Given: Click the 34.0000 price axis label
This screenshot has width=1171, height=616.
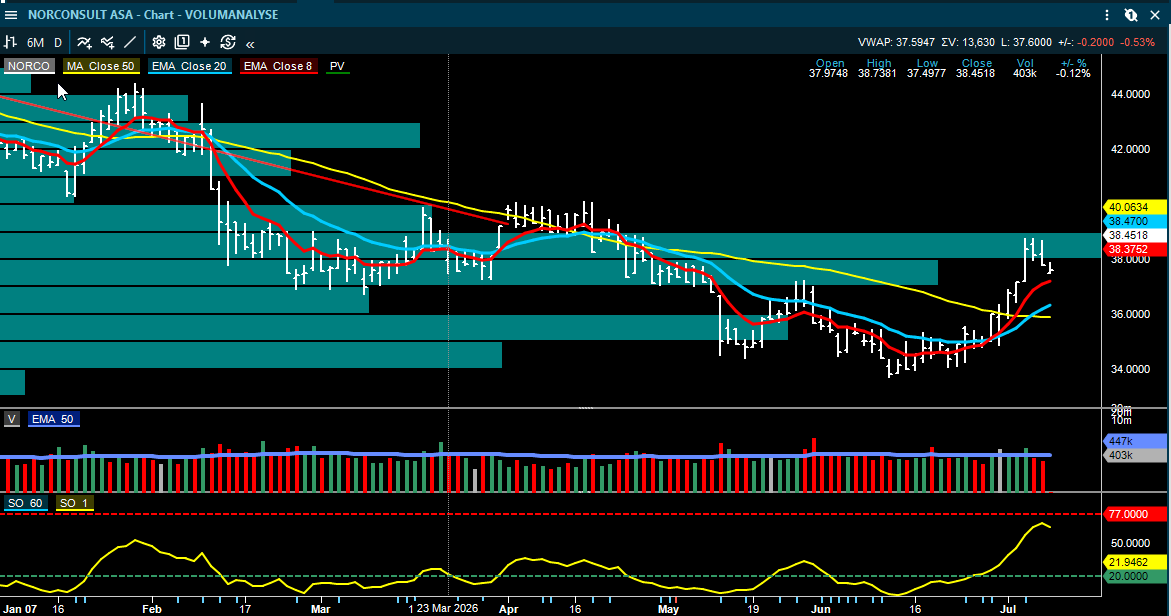Looking at the screenshot, I should pyautogui.click(x=1131, y=369).
